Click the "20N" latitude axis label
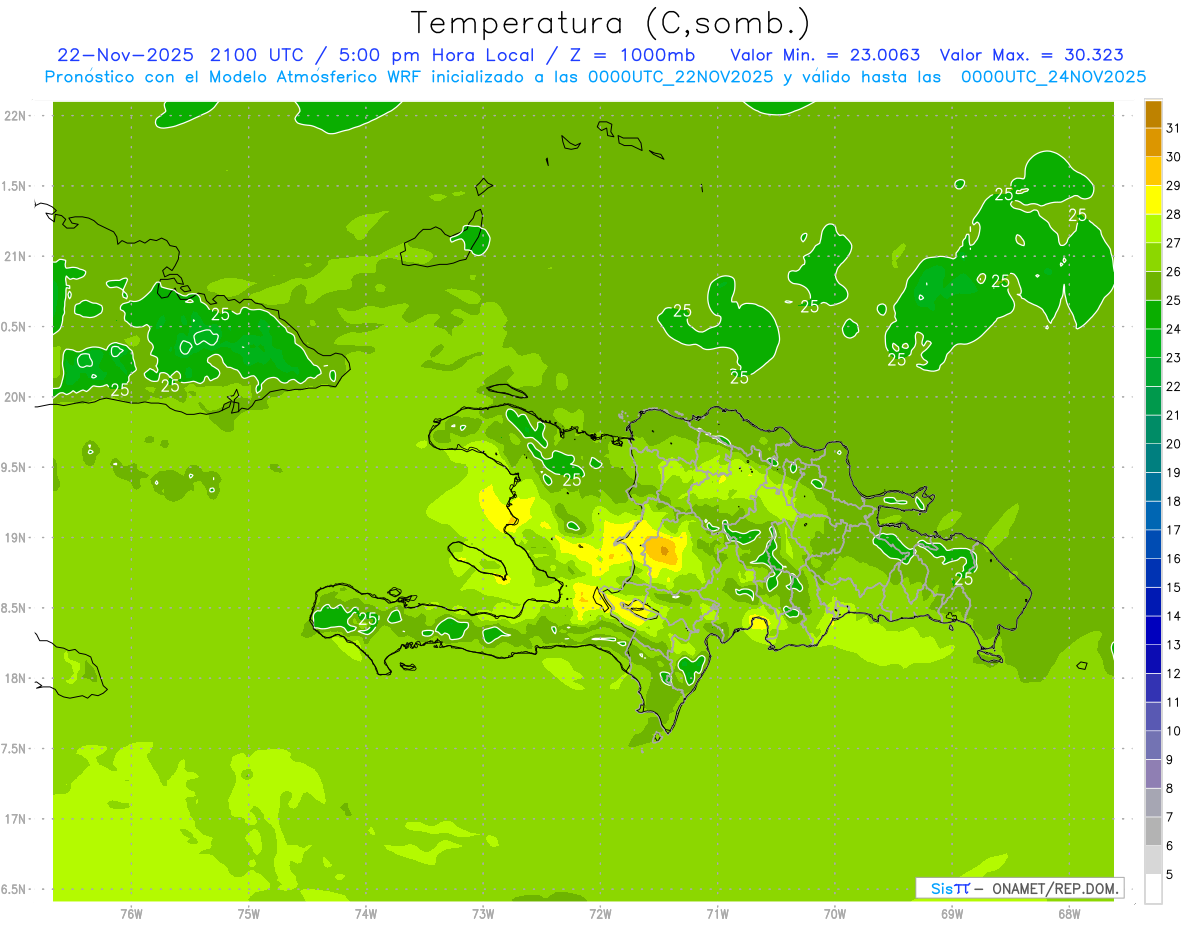The image size is (1200, 927). 16,398
